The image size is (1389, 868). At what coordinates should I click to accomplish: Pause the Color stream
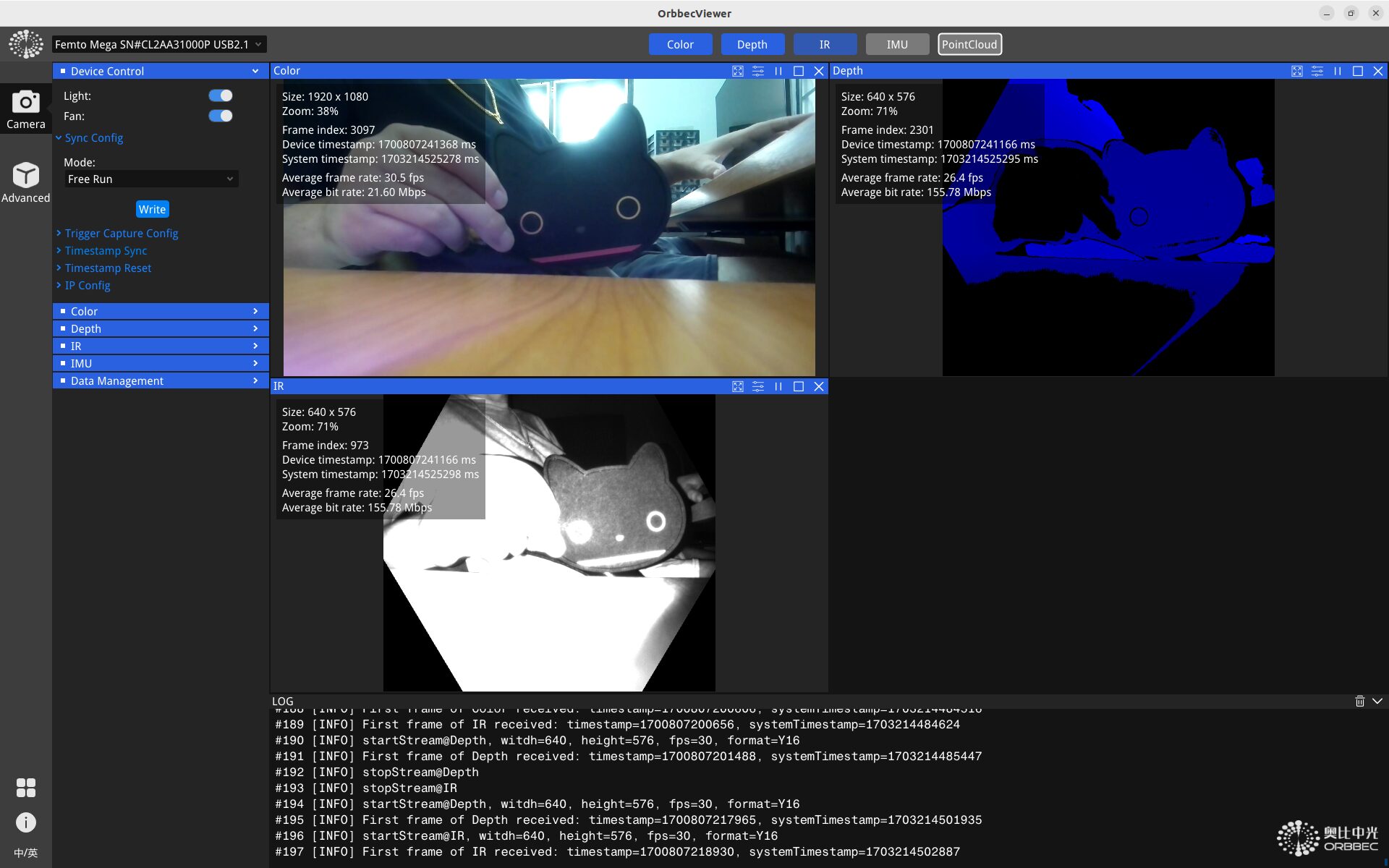(778, 71)
